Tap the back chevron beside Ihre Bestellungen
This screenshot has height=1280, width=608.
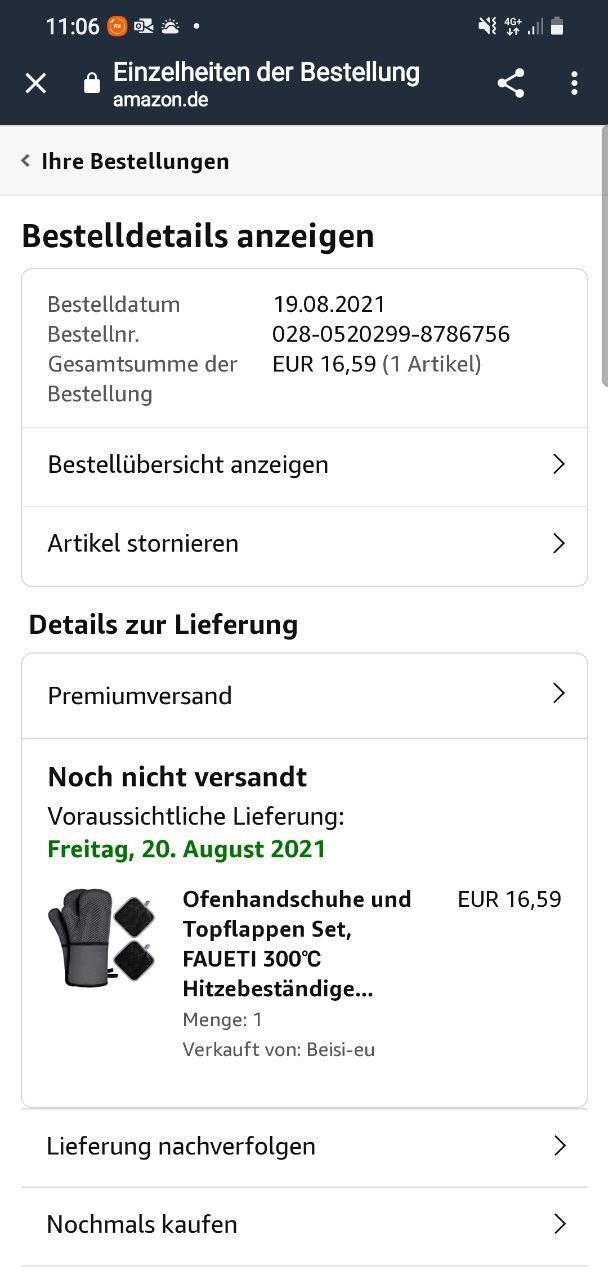(26, 160)
